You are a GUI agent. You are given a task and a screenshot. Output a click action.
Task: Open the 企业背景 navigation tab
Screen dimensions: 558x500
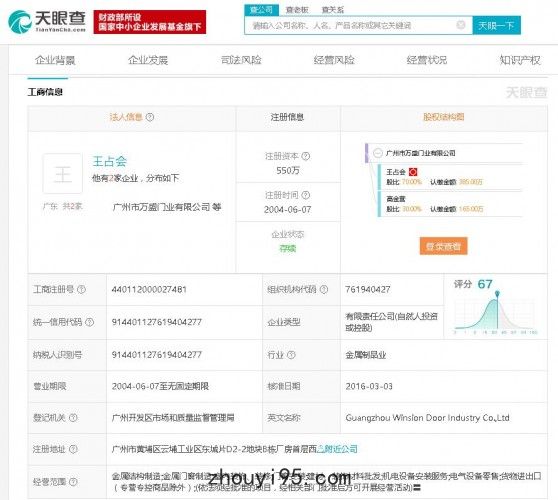pyautogui.click(x=55, y=60)
